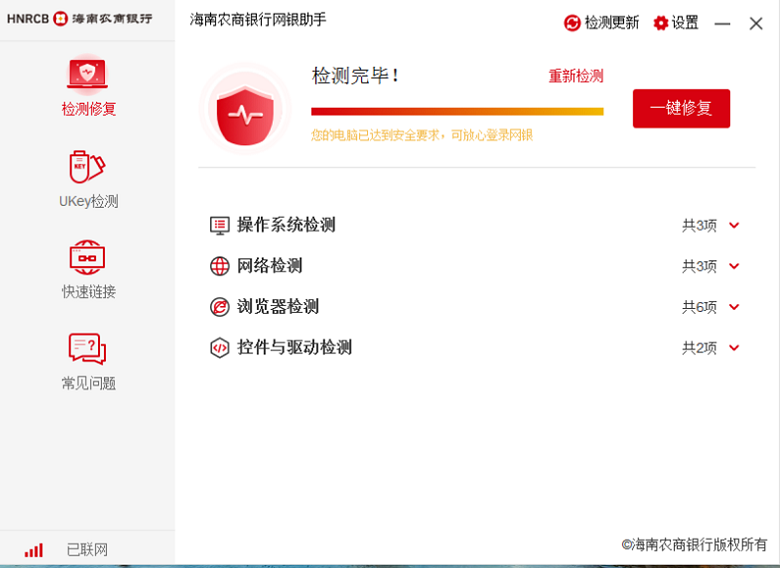Click the 检测更新 text label
This screenshot has width=780, height=568.
(611, 23)
